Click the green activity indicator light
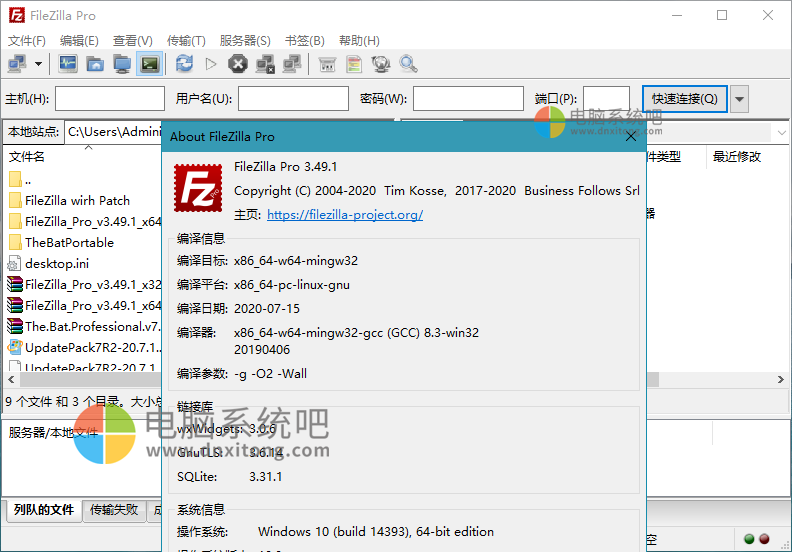Screen dimensions: 792x552 coord(749,539)
